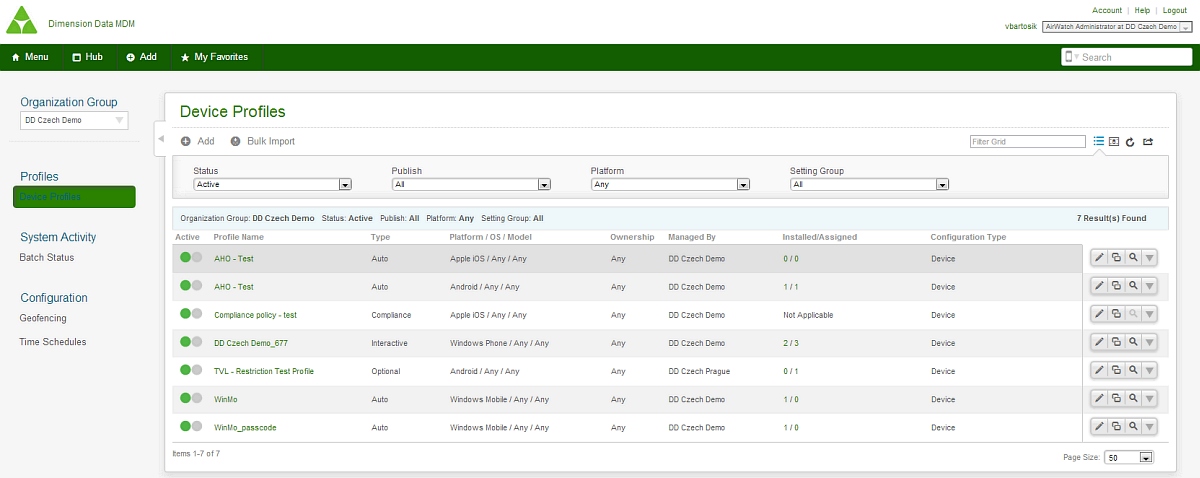Open My Favorites menu
This screenshot has width=1200, height=478.
[x=214, y=57]
